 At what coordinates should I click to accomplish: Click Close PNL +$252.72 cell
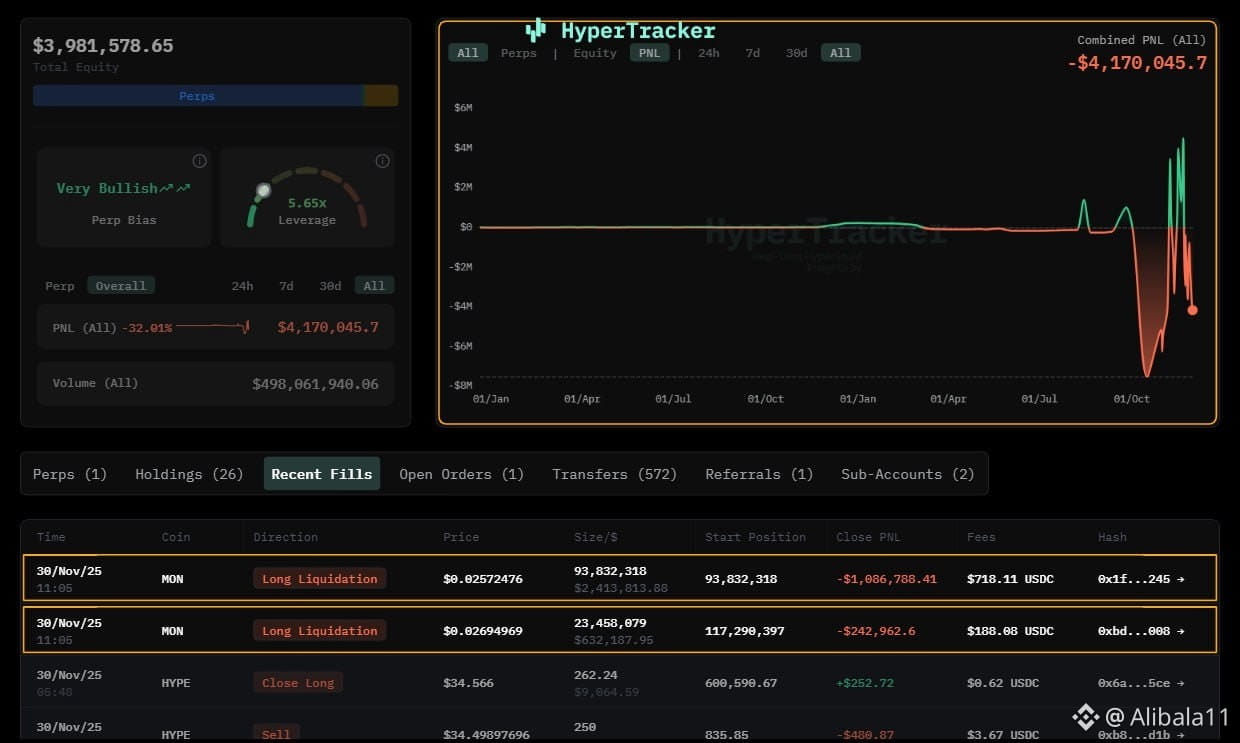pos(865,683)
